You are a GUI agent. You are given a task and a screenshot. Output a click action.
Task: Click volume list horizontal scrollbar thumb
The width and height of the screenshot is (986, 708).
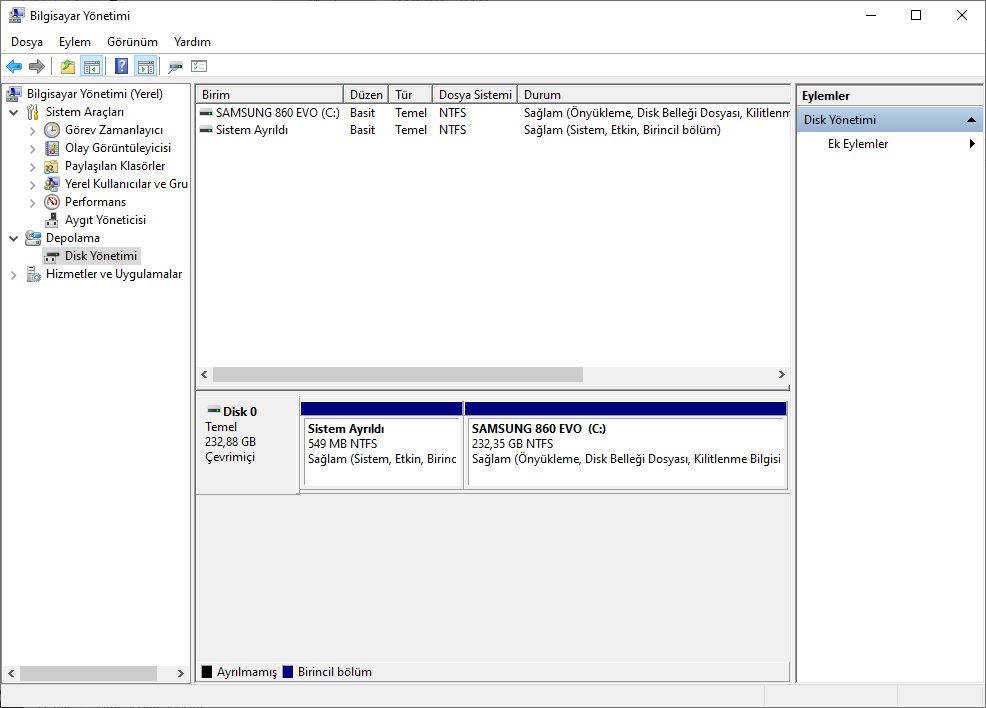[x=397, y=375]
